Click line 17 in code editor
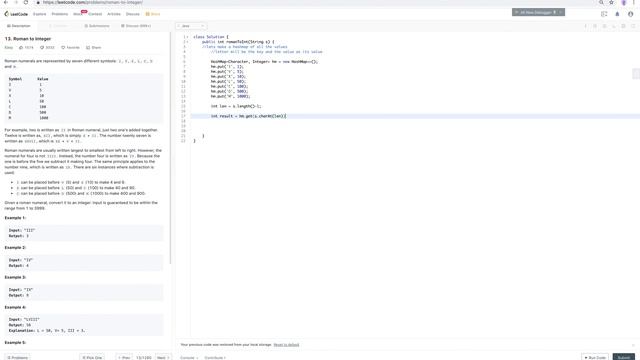This screenshot has height=360, width=640. [x=415, y=116]
